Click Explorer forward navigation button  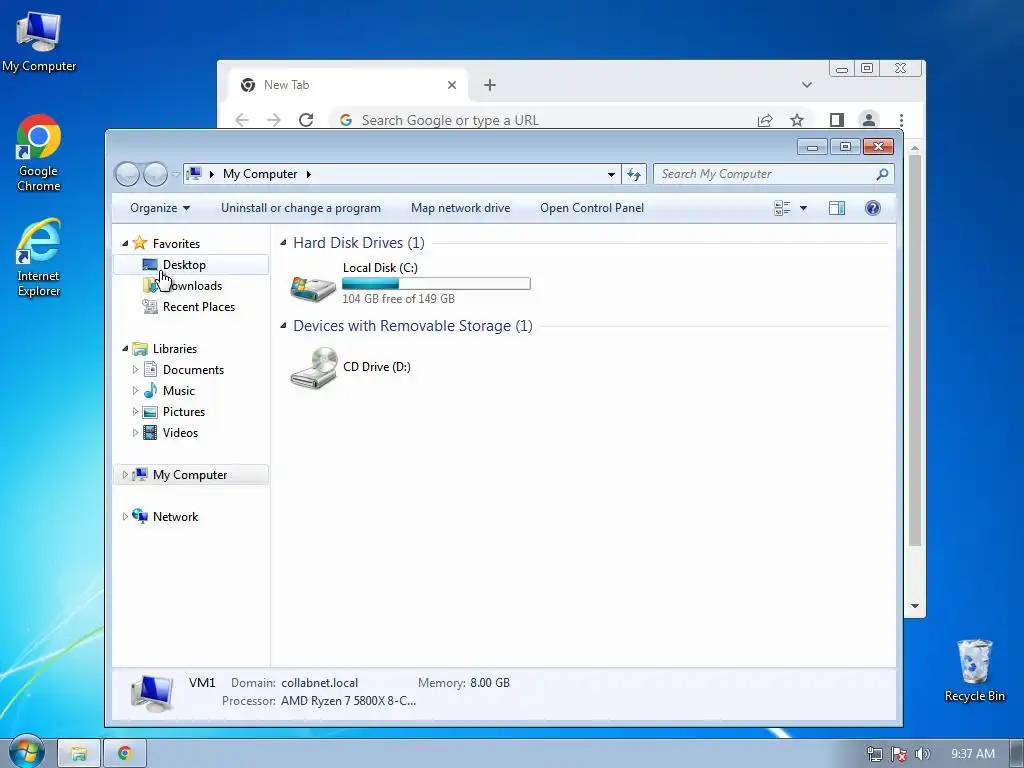155,174
